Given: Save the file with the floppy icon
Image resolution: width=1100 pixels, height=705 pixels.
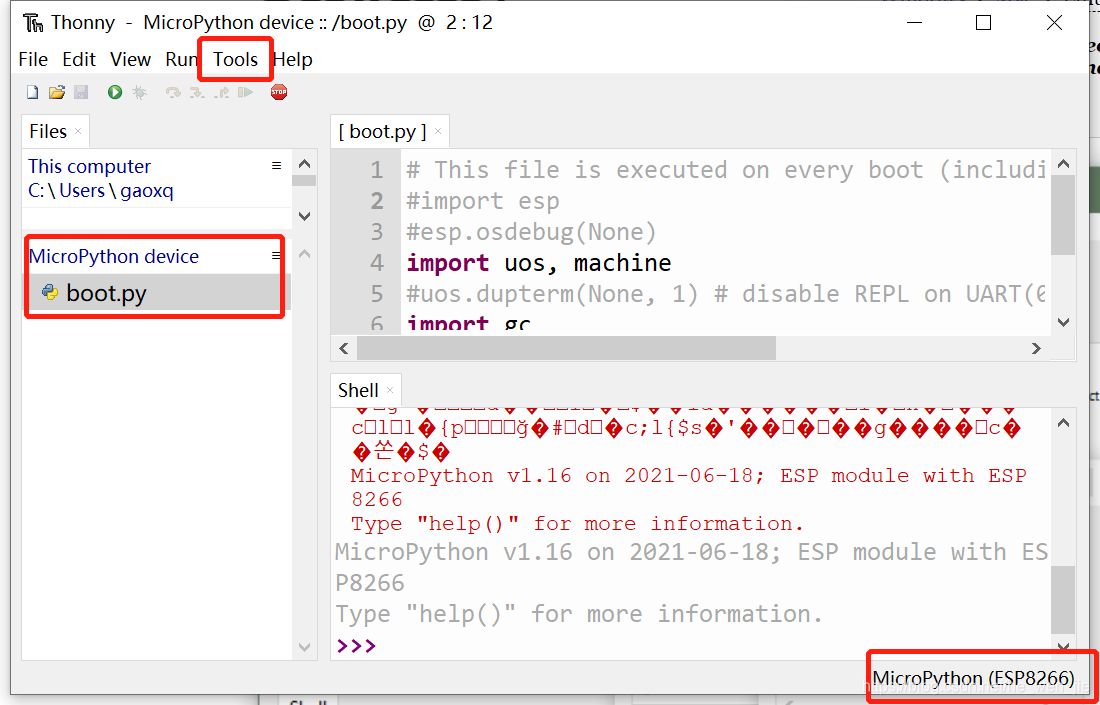Looking at the screenshot, I should point(81,92).
